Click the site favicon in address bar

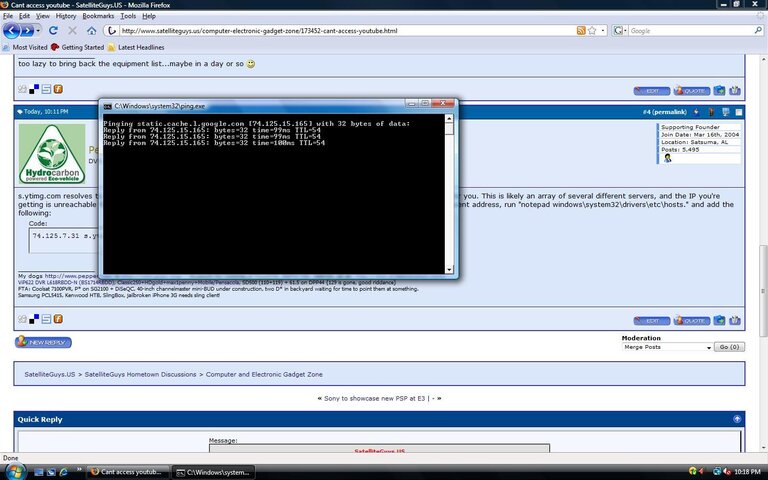pos(112,30)
